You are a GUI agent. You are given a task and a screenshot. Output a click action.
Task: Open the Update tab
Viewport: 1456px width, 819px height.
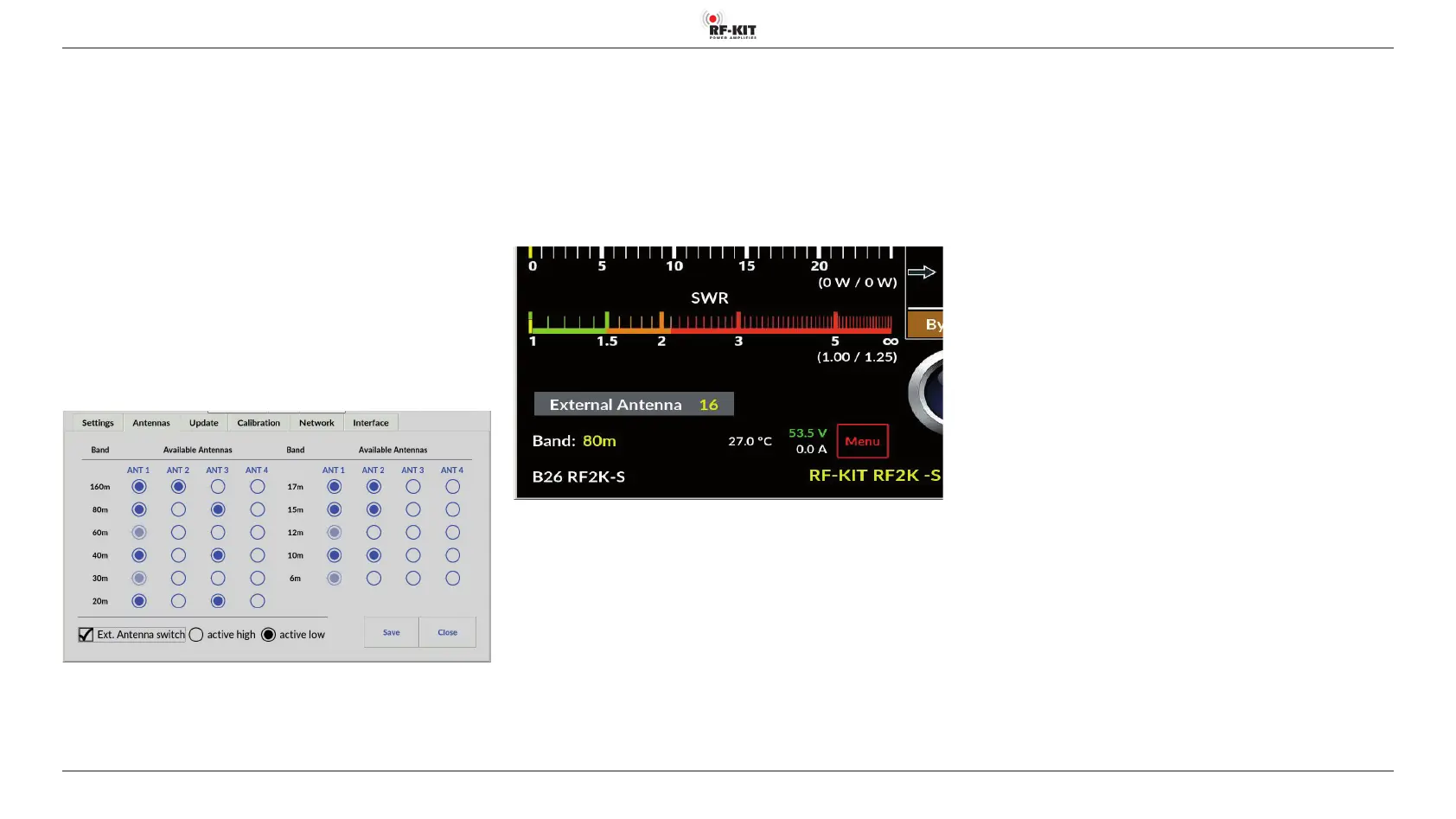point(204,423)
